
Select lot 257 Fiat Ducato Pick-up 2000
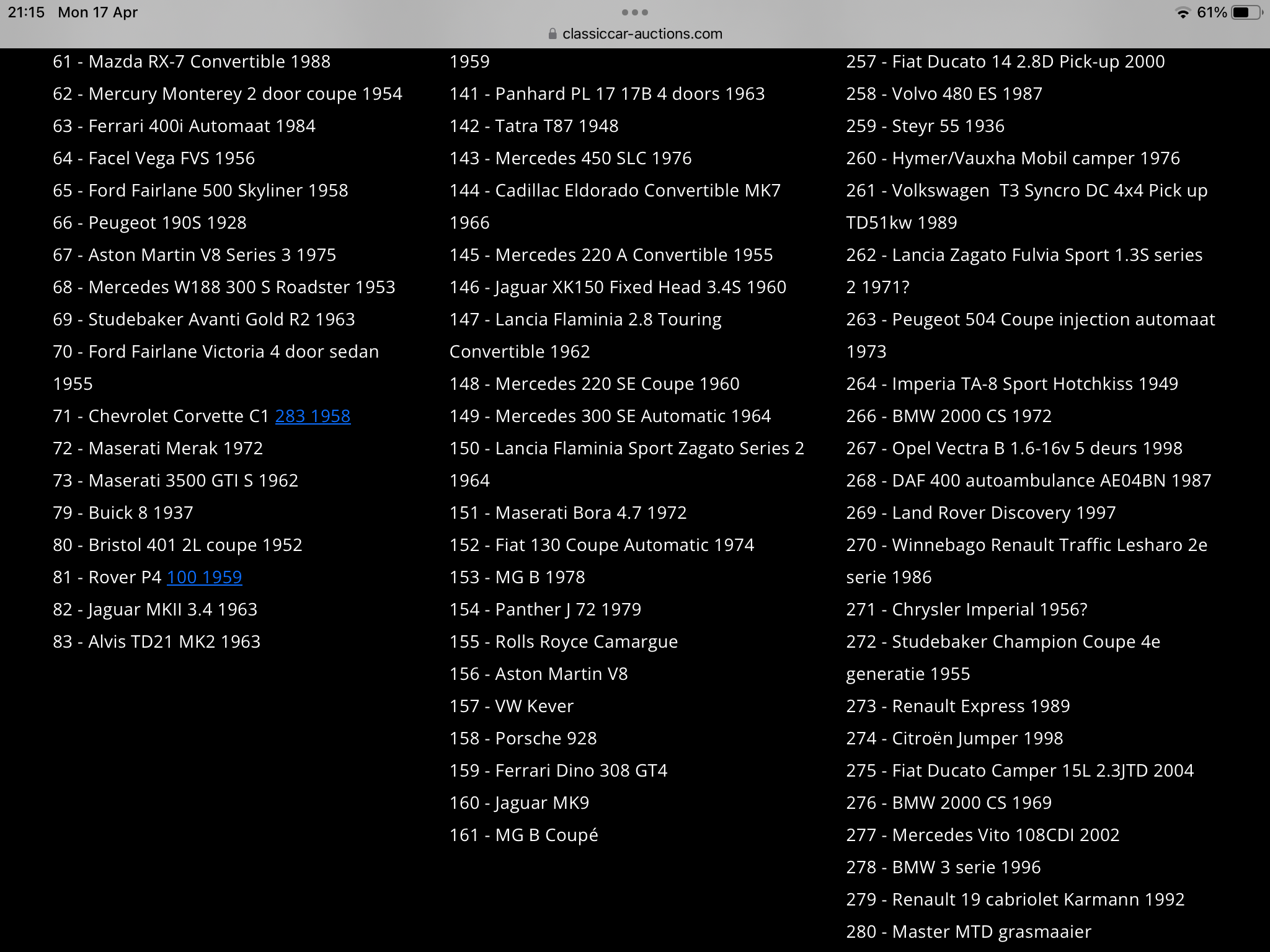[1006, 61]
